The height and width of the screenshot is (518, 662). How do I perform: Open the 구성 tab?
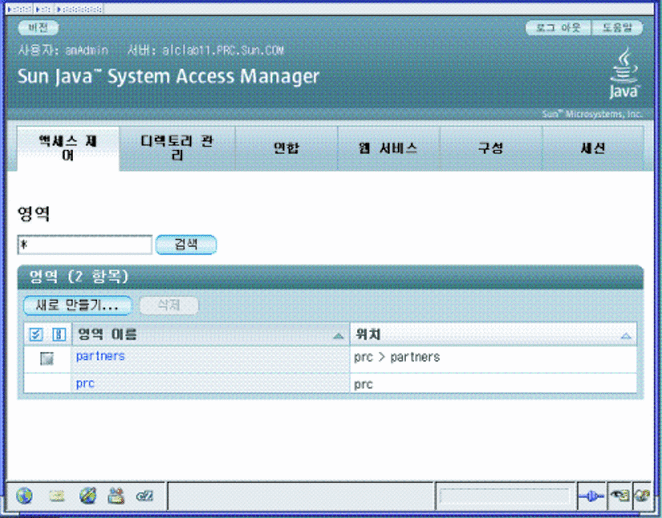pyautogui.click(x=491, y=148)
